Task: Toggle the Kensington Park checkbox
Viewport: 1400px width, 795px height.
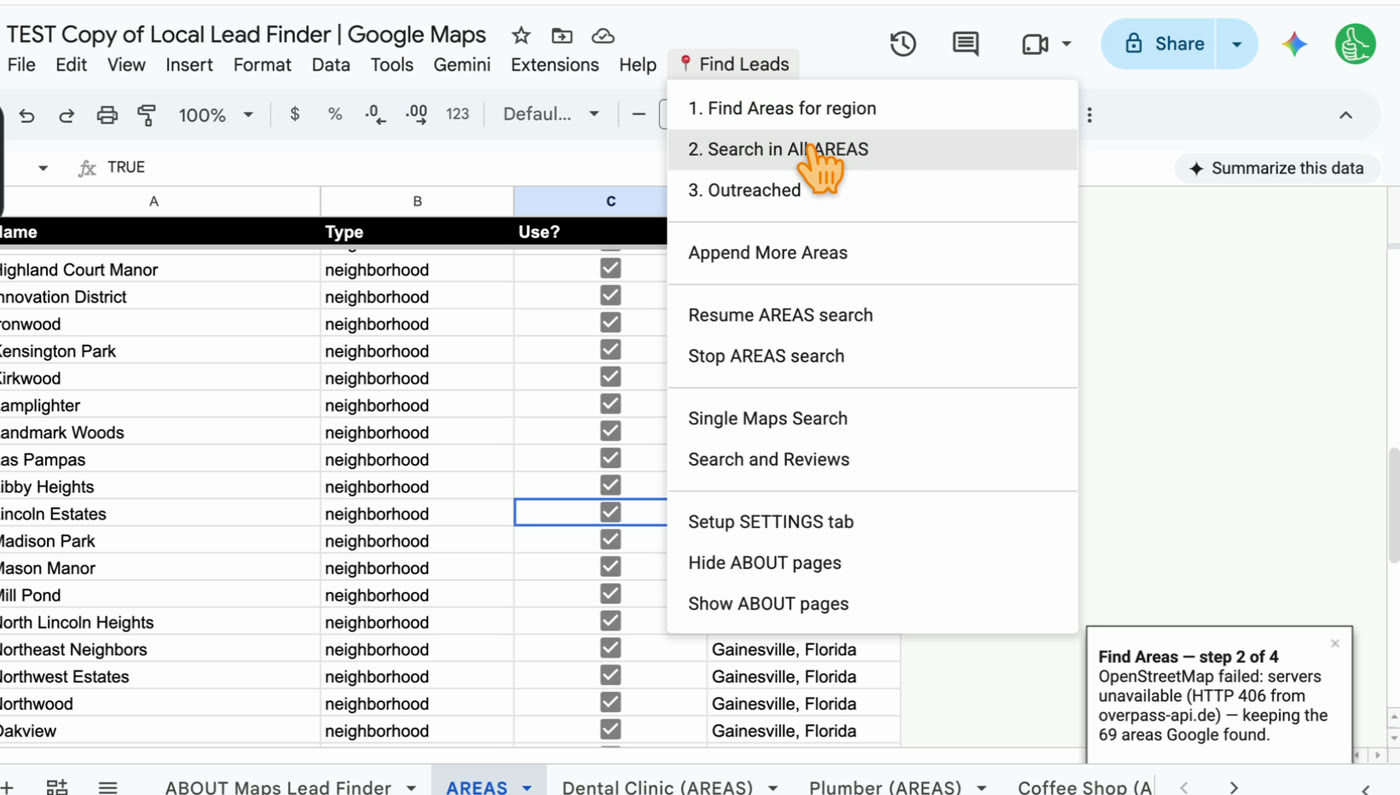Action: 610,350
